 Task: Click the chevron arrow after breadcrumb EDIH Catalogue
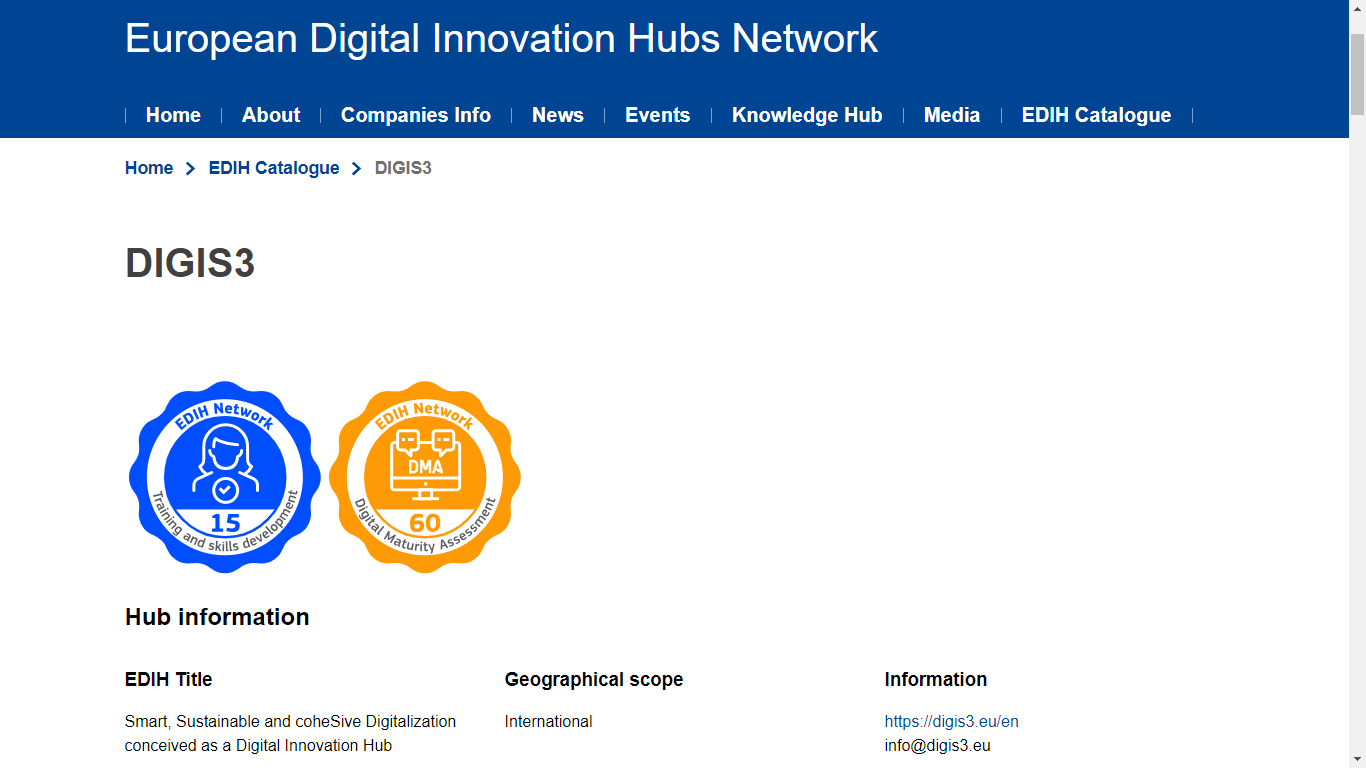[x=357, y=169]
